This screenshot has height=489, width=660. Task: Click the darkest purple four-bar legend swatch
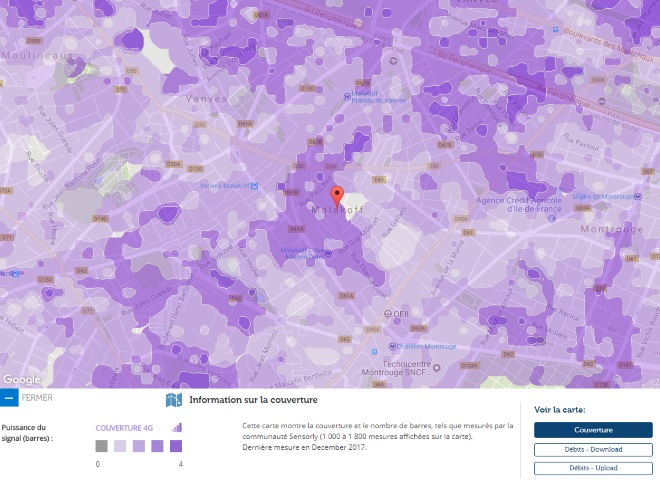pyautogui.click(x=176, y=446)
